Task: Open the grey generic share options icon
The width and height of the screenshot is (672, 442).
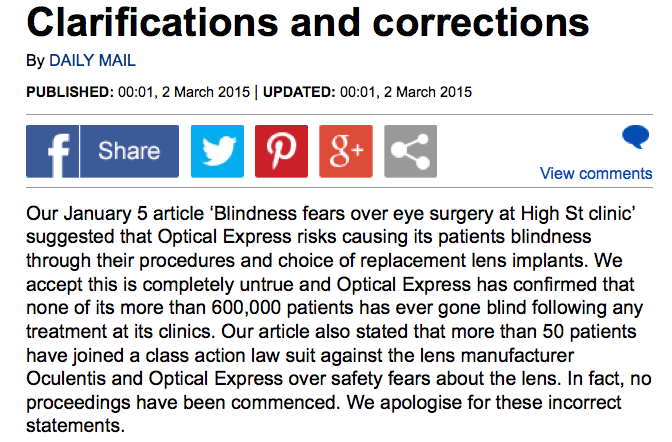Action: (411, 151)
